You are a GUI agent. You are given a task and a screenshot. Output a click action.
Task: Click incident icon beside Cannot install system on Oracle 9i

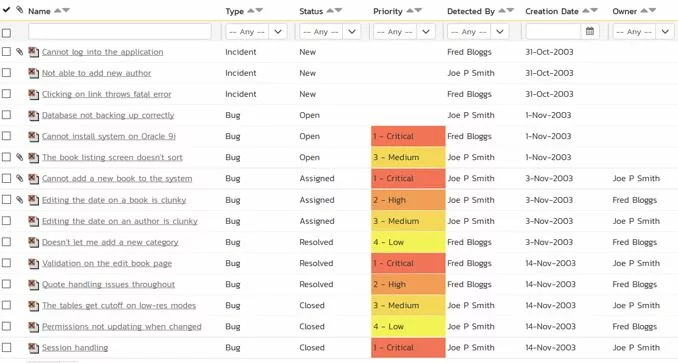coord(34,137)
